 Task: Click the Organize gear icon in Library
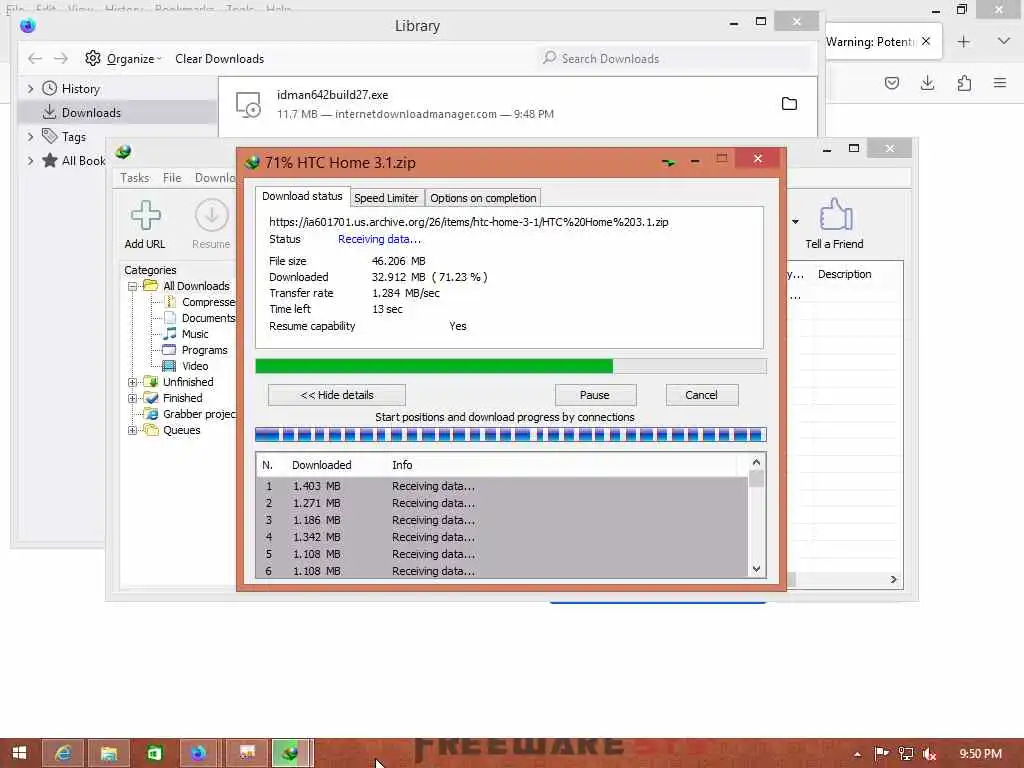click(x=93, y=58)
